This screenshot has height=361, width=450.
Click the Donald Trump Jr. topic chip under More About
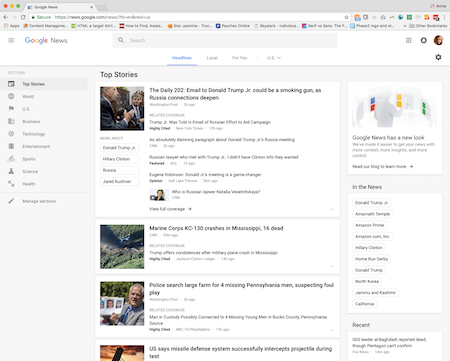pyautogui.click(x=119, y=148)
